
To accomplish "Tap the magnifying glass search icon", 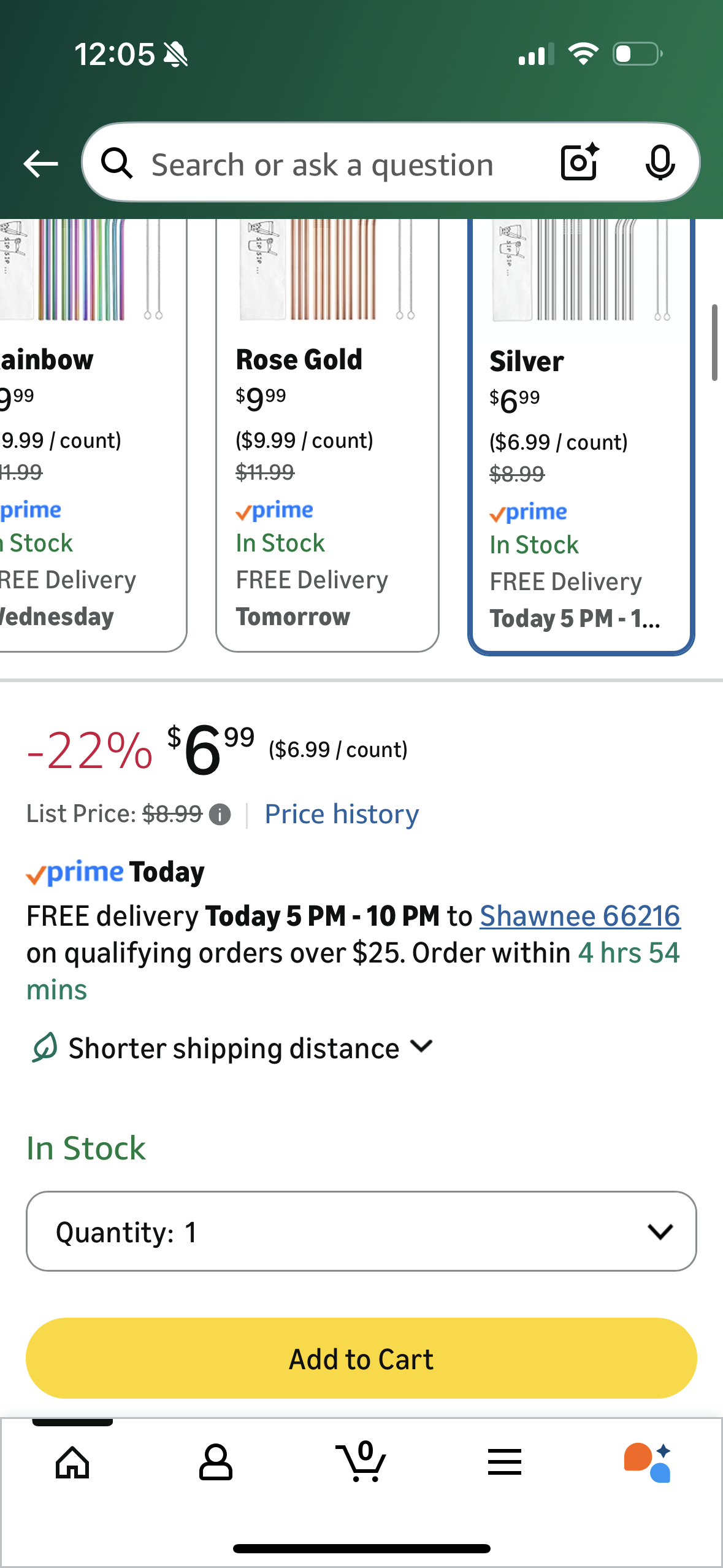I will coord(119,163).
